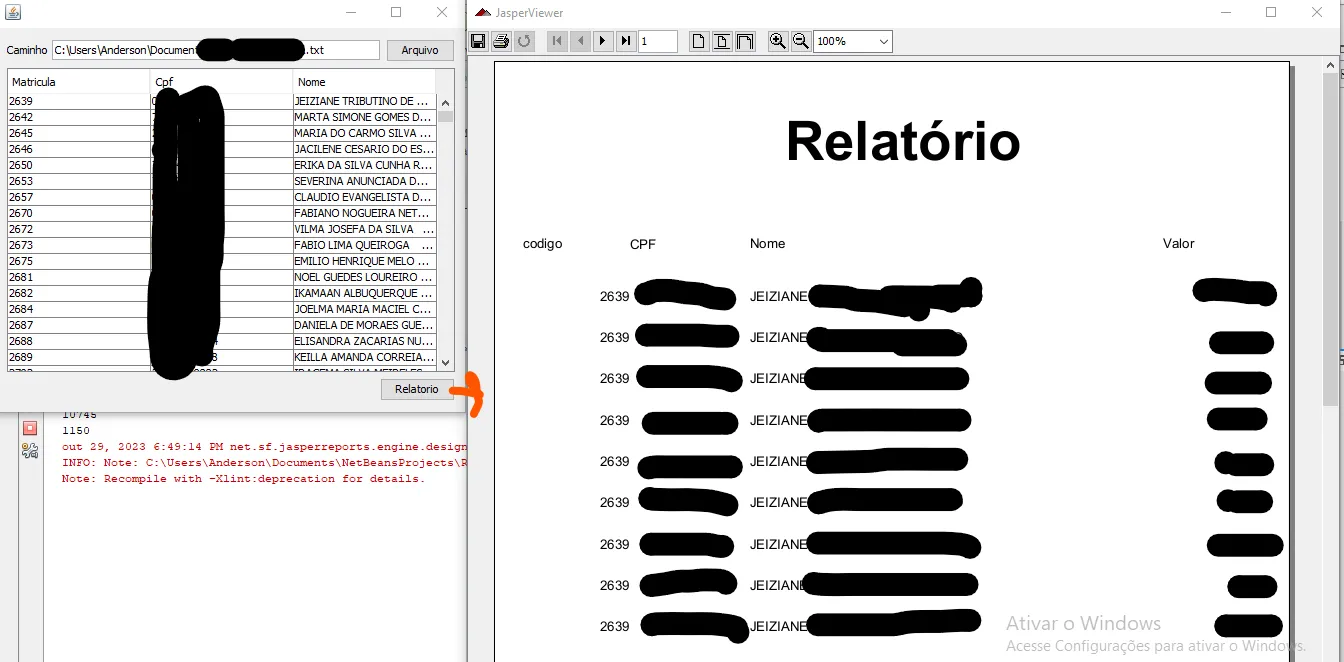Click name cell SEVERINA ANUNCIADA D...

pos(364,181)
